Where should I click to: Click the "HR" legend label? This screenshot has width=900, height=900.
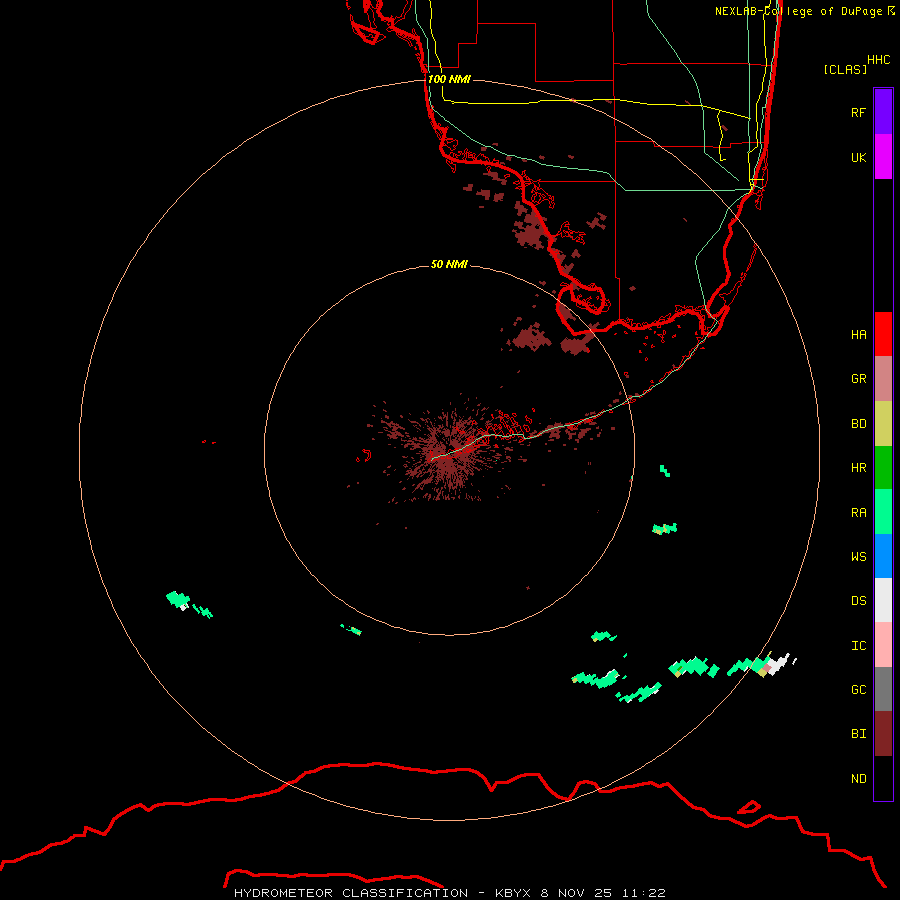tap(858, 468)
